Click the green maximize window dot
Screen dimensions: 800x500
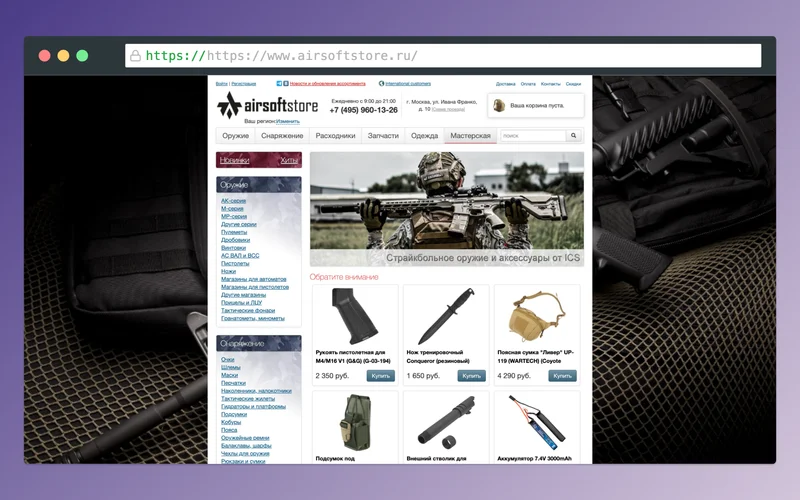click(x=82, y=56)
